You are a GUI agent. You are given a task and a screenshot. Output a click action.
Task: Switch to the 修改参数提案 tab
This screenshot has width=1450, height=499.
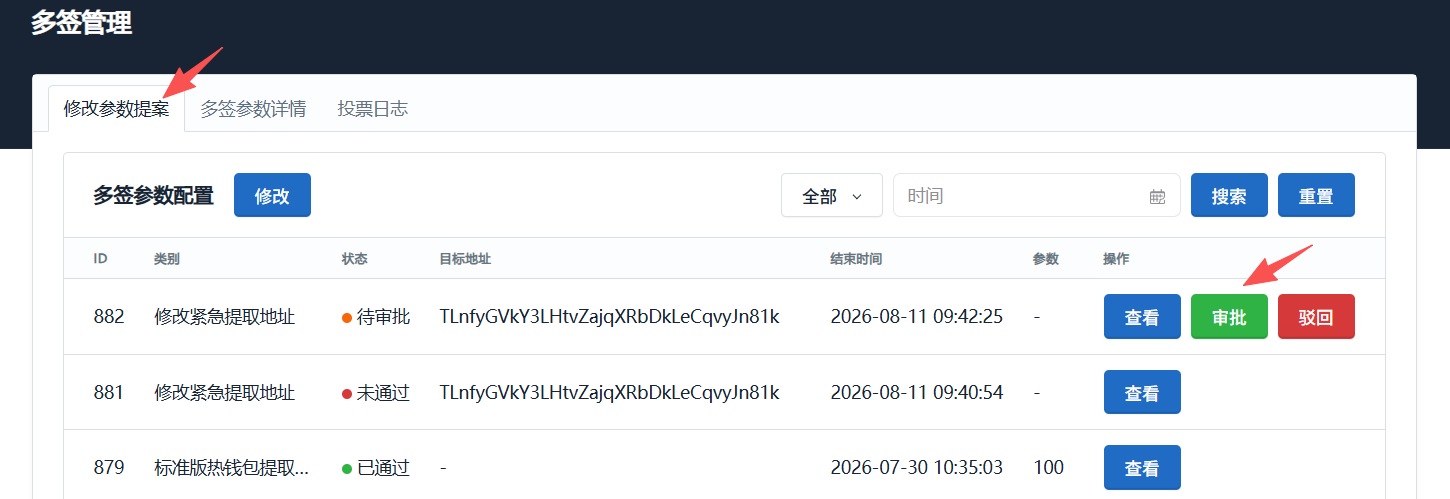coord(117,109)
